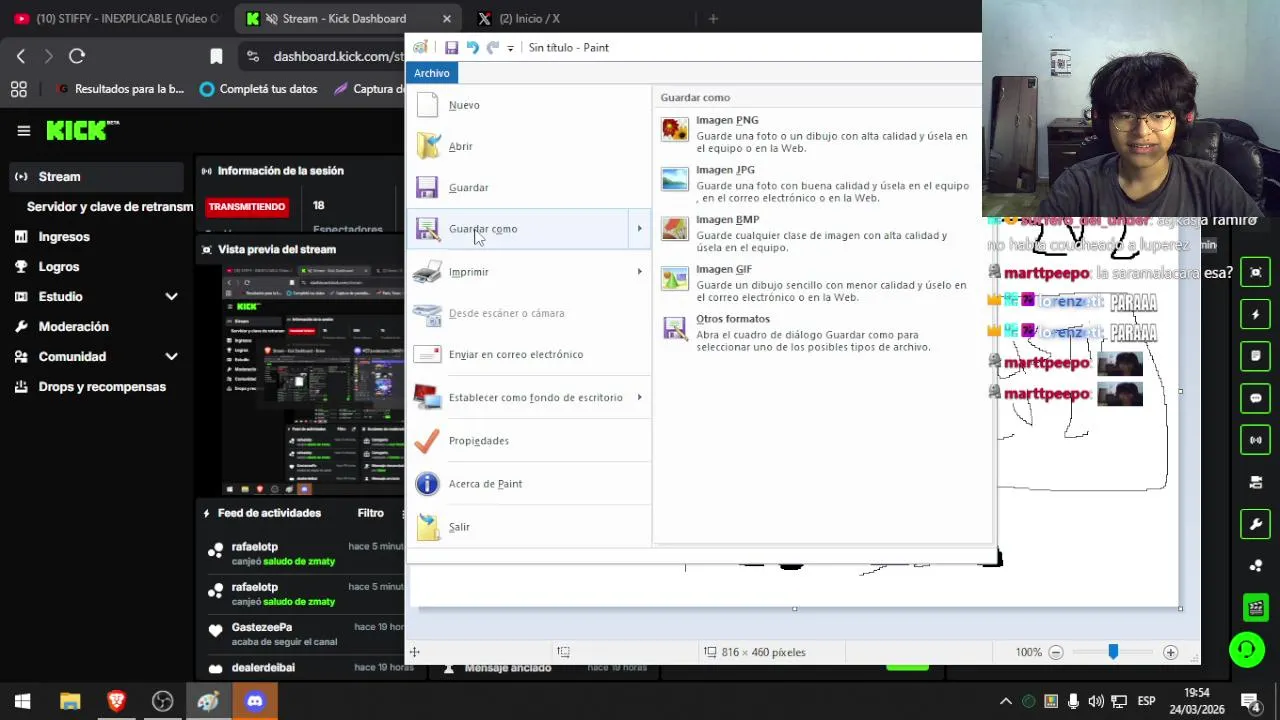
Task: Expand the Guardar como submenu arrow
Action: coord(640,229)
